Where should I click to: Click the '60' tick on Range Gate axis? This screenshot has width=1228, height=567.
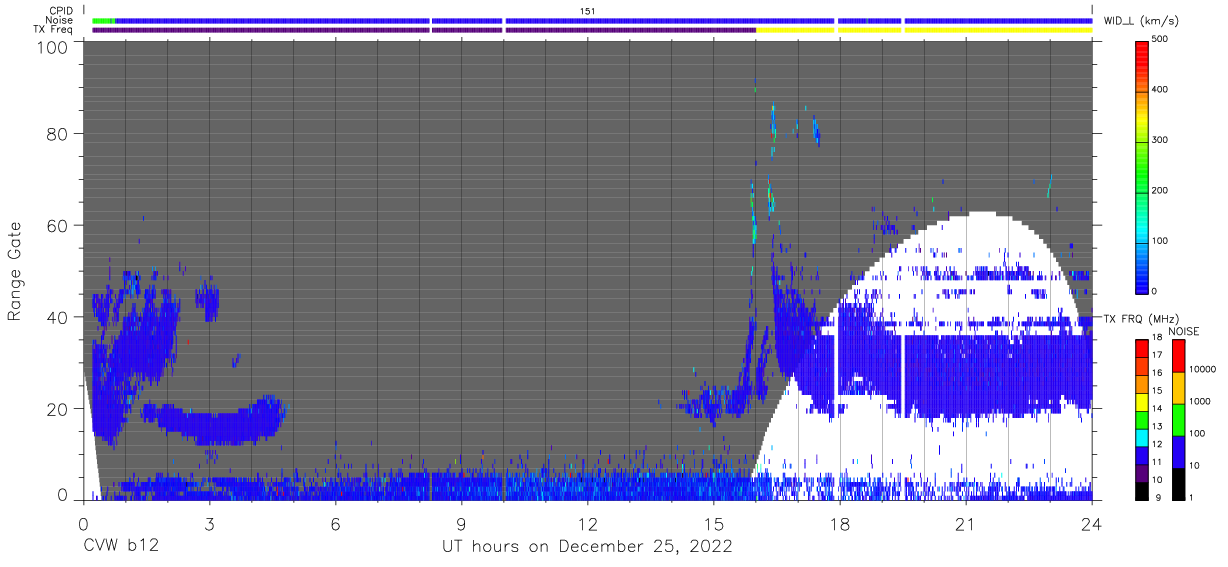pyautogui.click(x=58, y=225)
